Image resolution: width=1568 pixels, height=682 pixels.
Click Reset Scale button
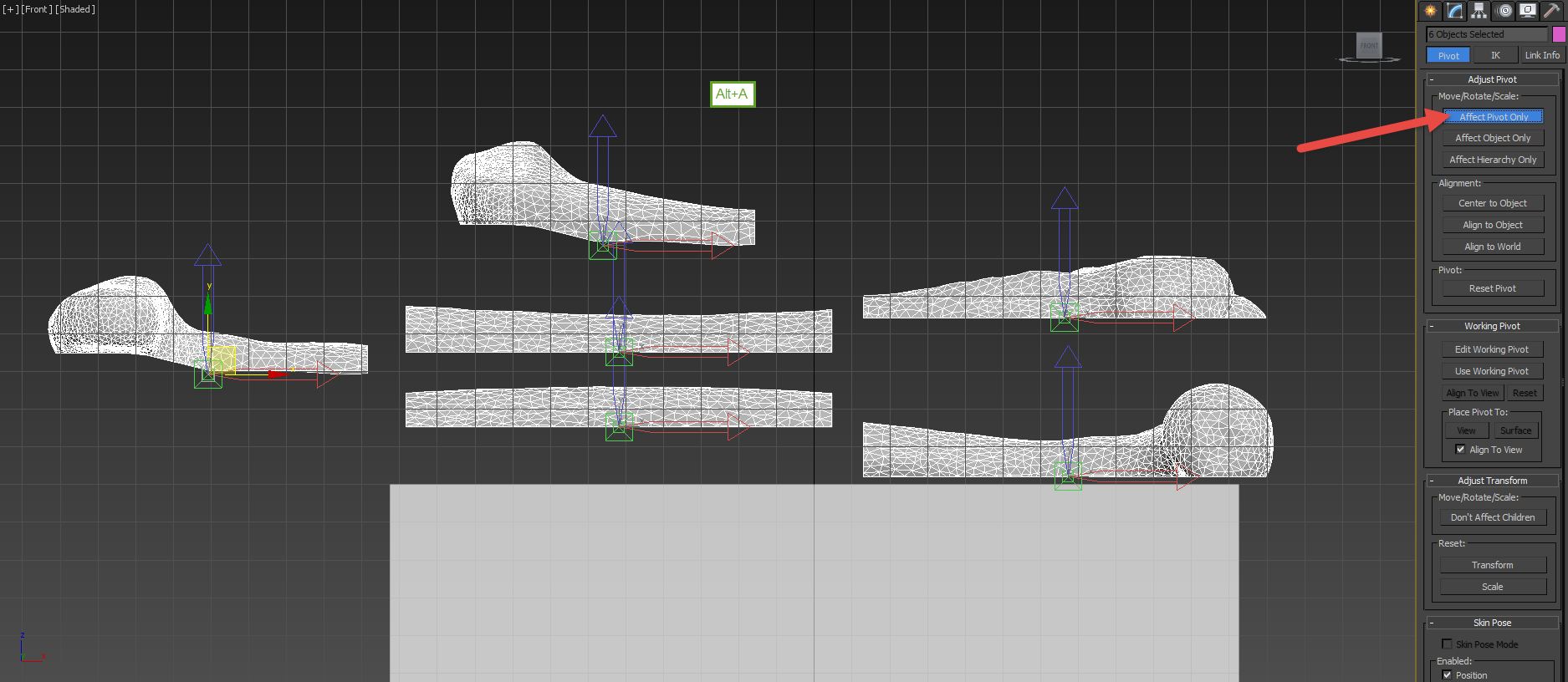pyautogui.click(x=1493, y=587)
